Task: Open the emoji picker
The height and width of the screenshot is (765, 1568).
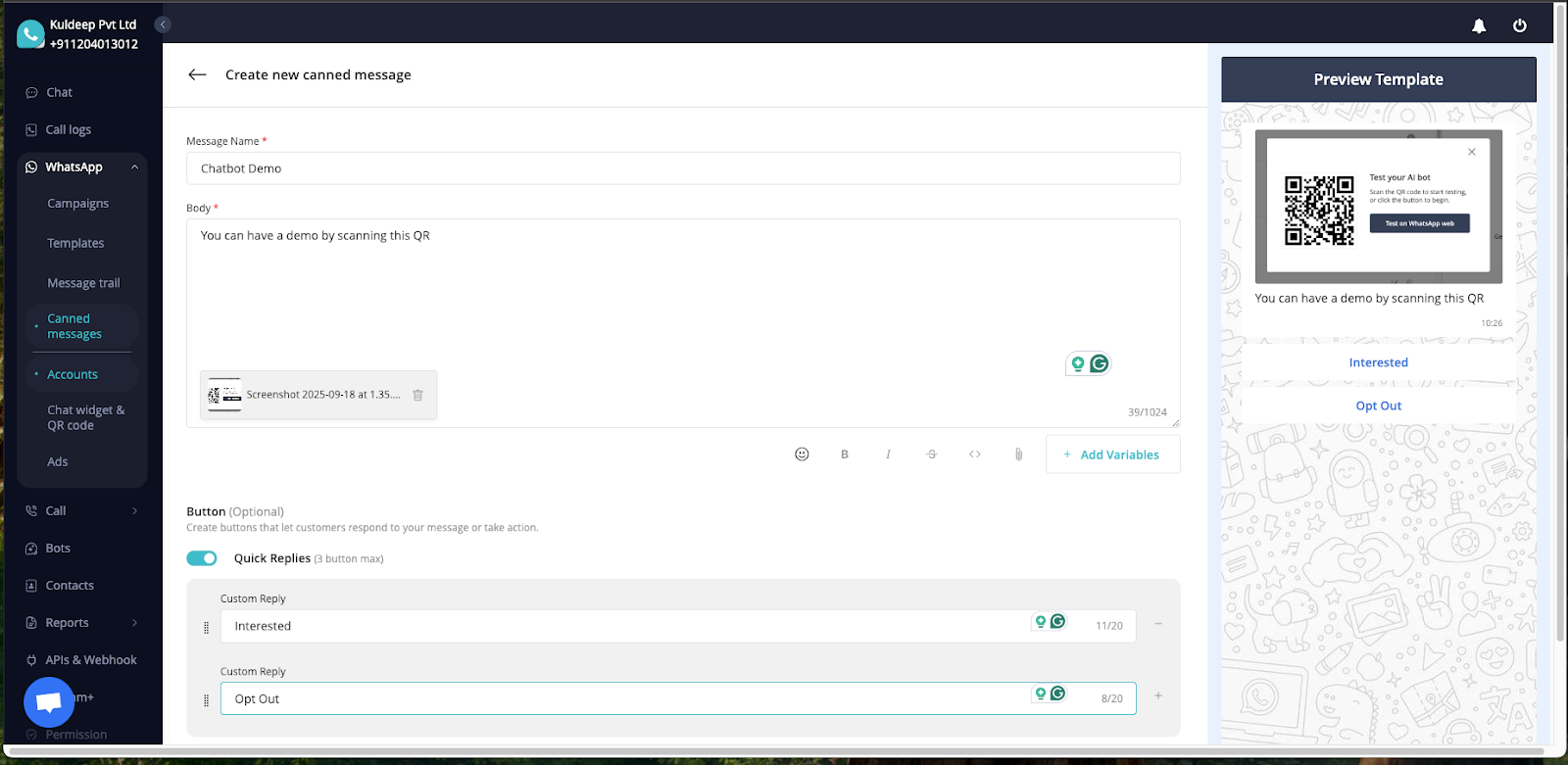Action: [x=802, y=454]
